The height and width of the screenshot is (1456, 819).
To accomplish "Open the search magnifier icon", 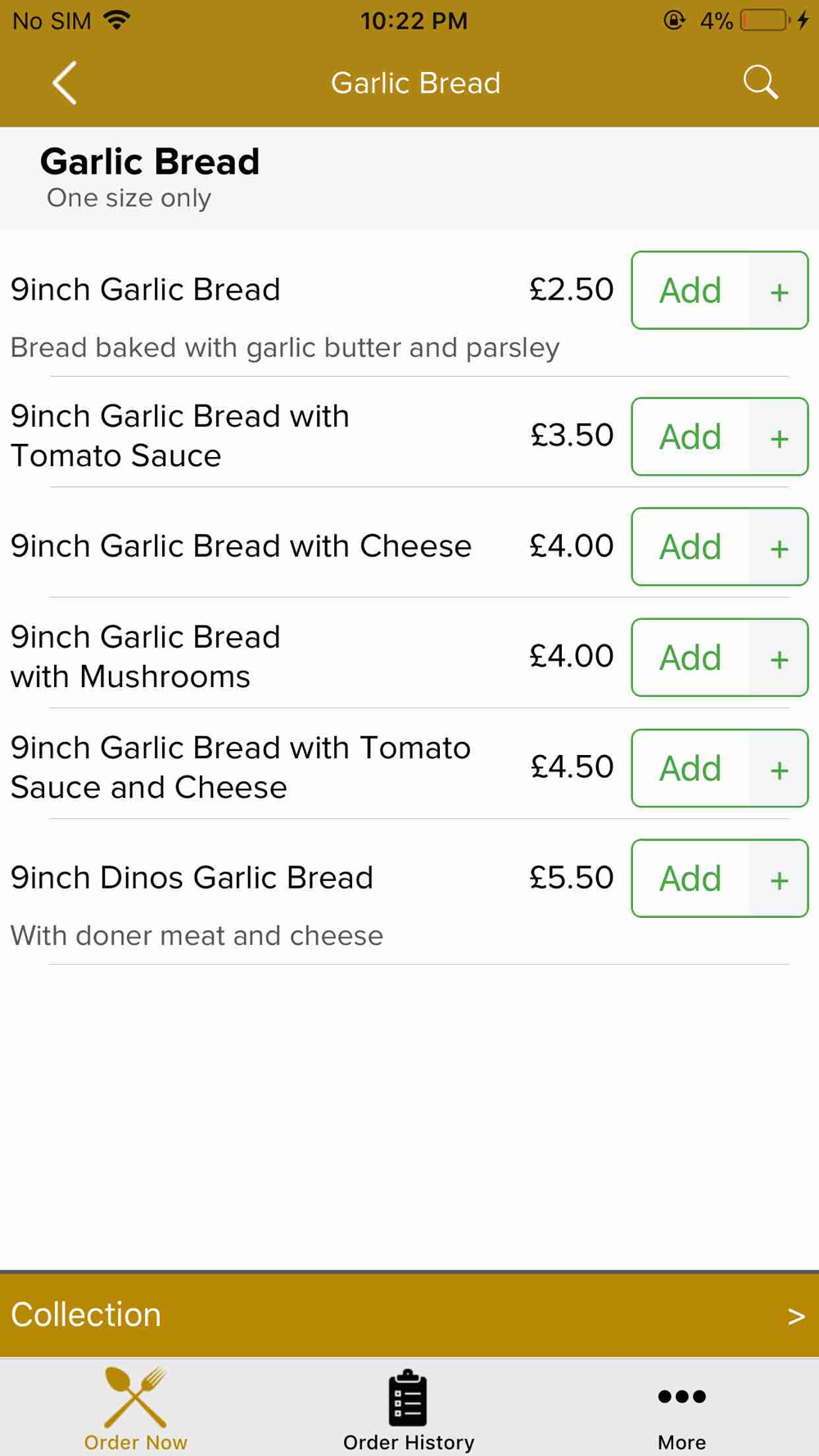I will pos(760,83).
